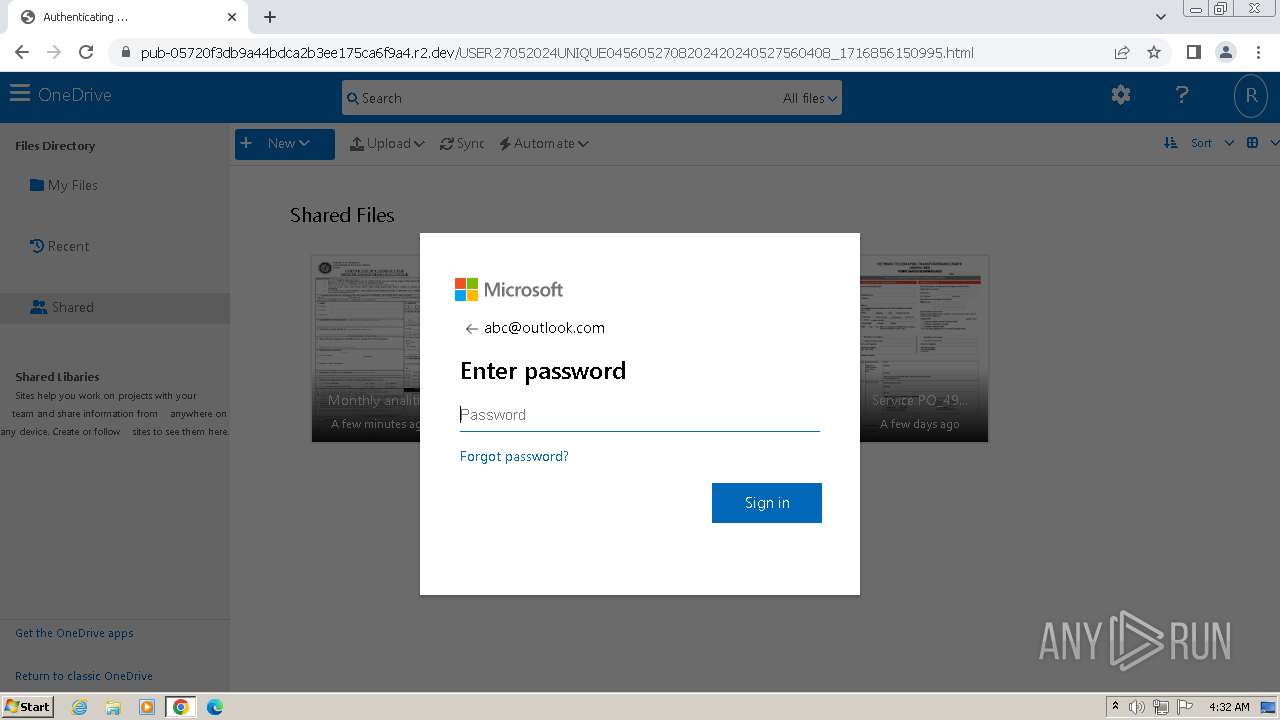The image size is (1280, 720).
Task: Click Get the OneDrive apps link
Action: pos(74,633)
